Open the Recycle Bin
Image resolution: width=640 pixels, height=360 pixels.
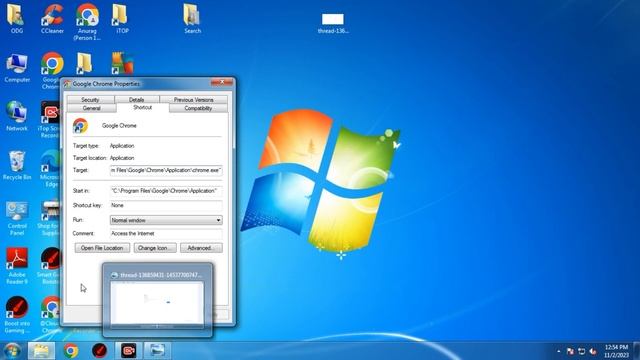click(17, 165)
